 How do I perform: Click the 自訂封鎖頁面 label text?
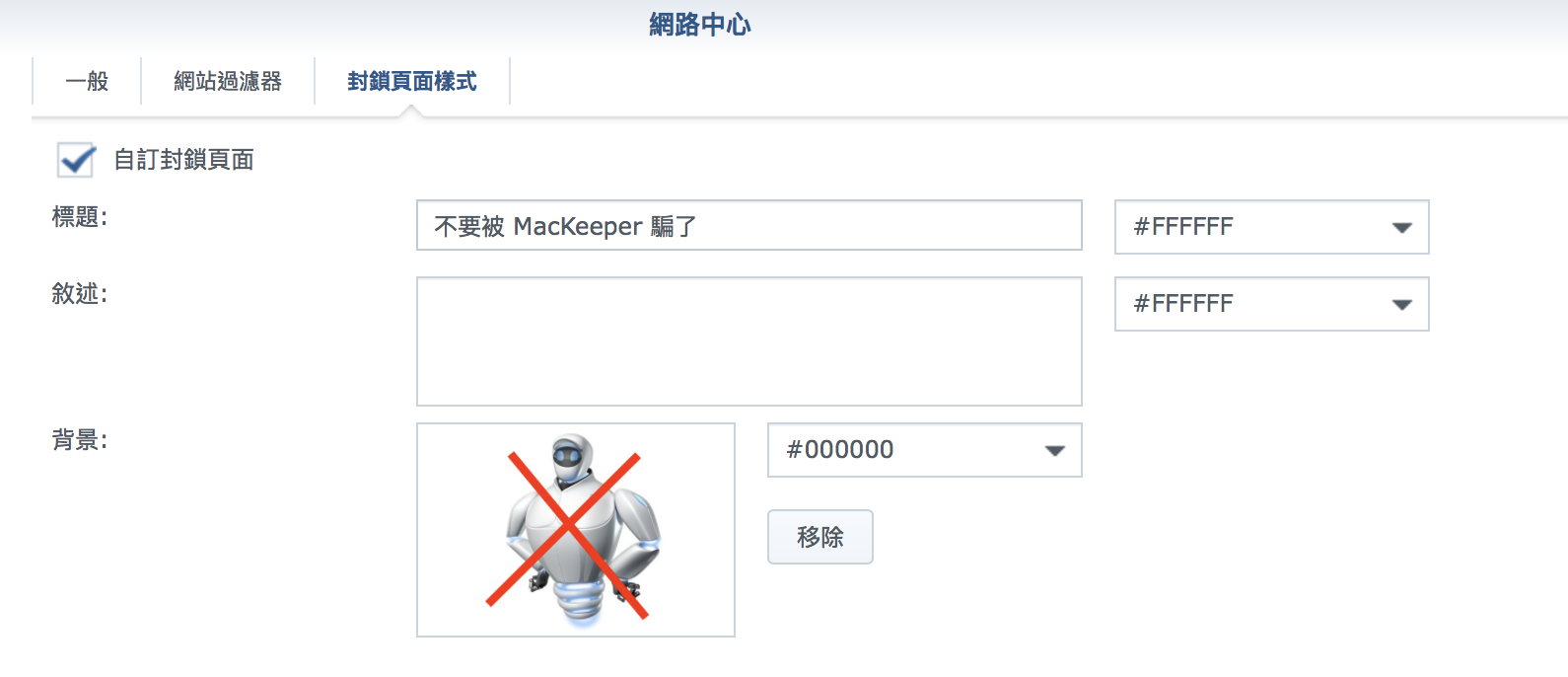(x=184, y=160)
